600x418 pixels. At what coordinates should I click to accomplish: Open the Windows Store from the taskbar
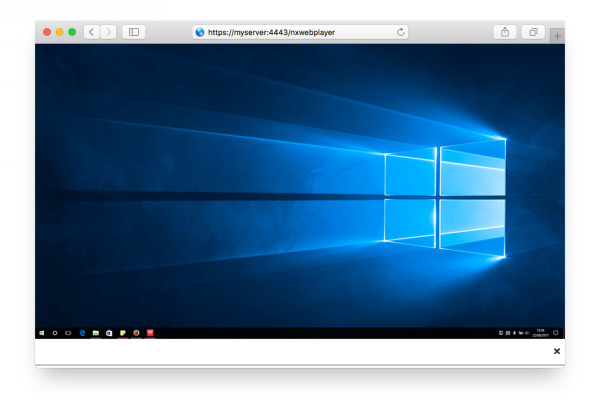[109, 333]
